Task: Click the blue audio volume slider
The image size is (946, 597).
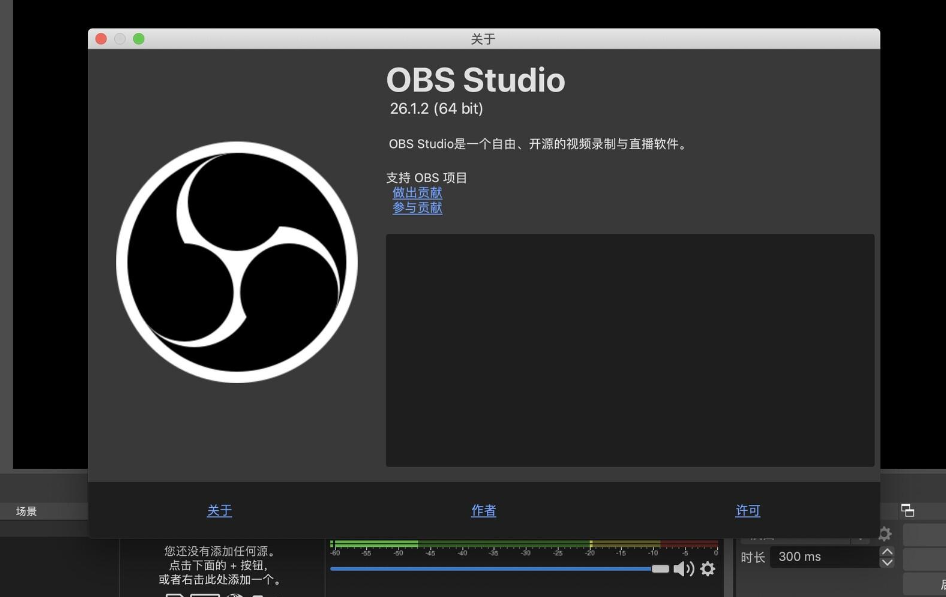Action: coord(490,569)
